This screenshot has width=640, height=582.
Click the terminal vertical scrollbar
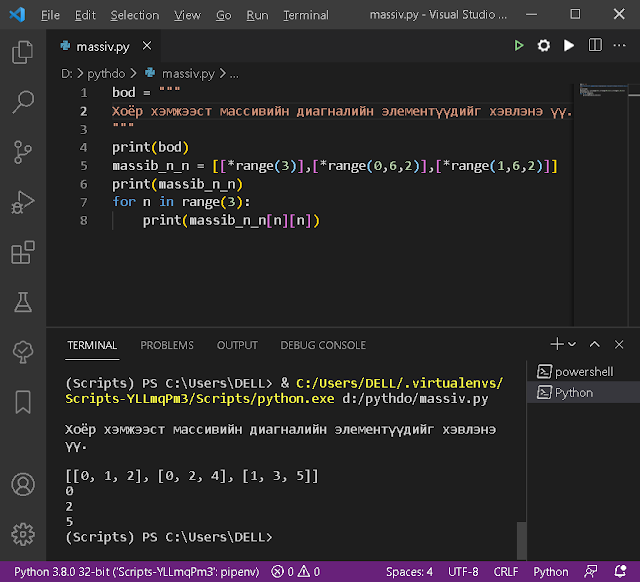click(522, 540)
